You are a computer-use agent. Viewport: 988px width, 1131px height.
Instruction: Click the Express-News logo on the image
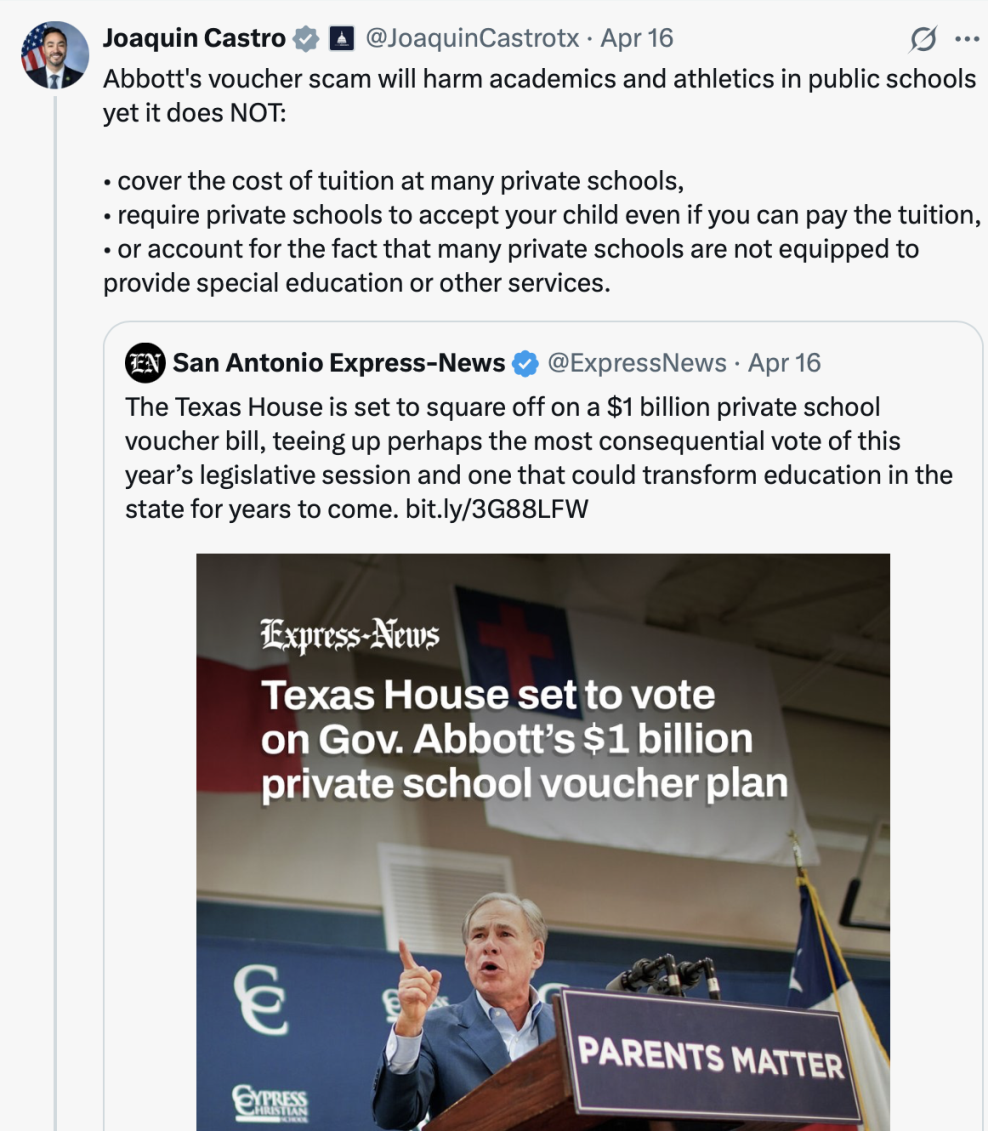click(349, 634)
